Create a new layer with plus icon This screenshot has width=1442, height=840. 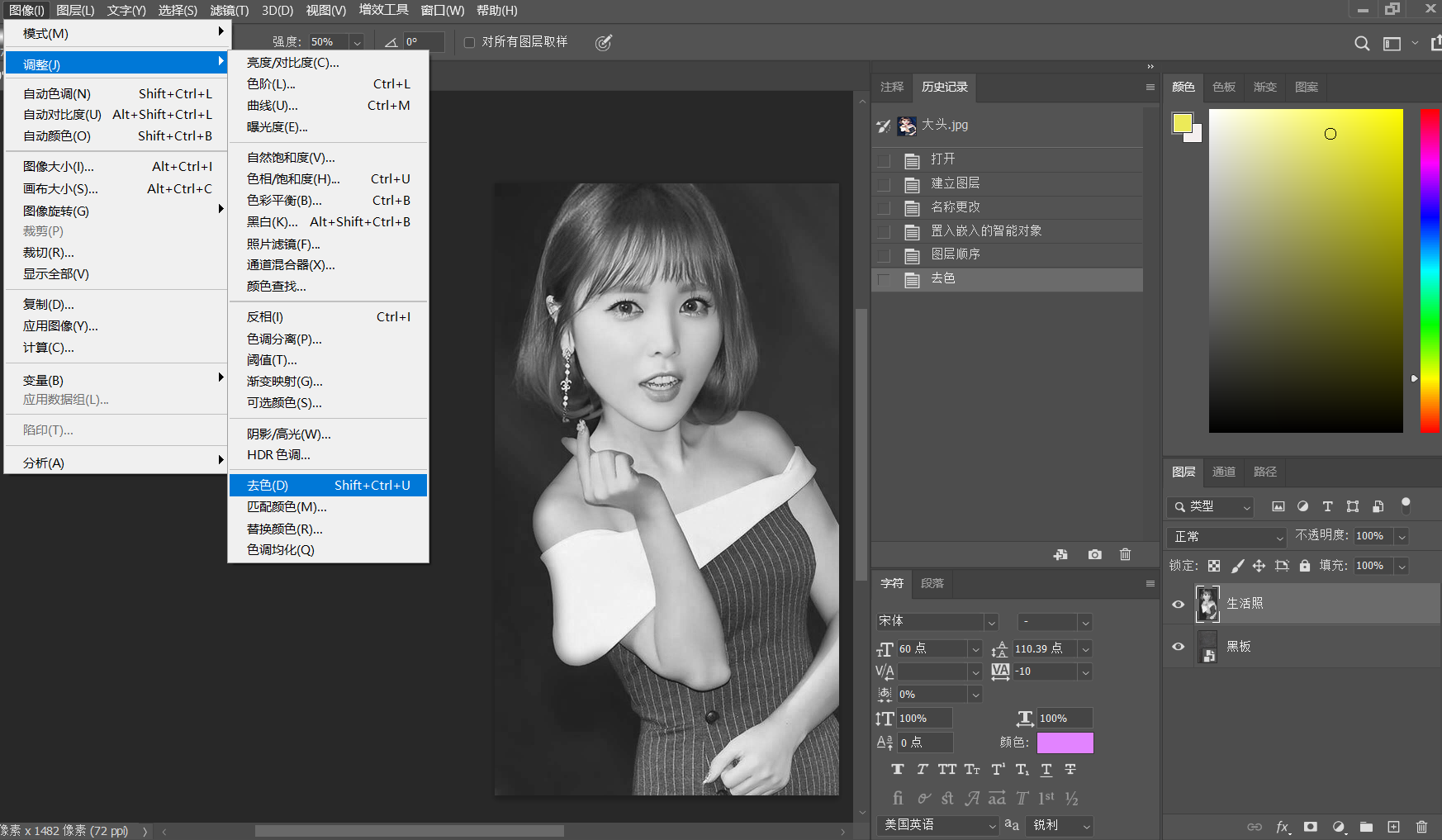[x=1394, y=827]
